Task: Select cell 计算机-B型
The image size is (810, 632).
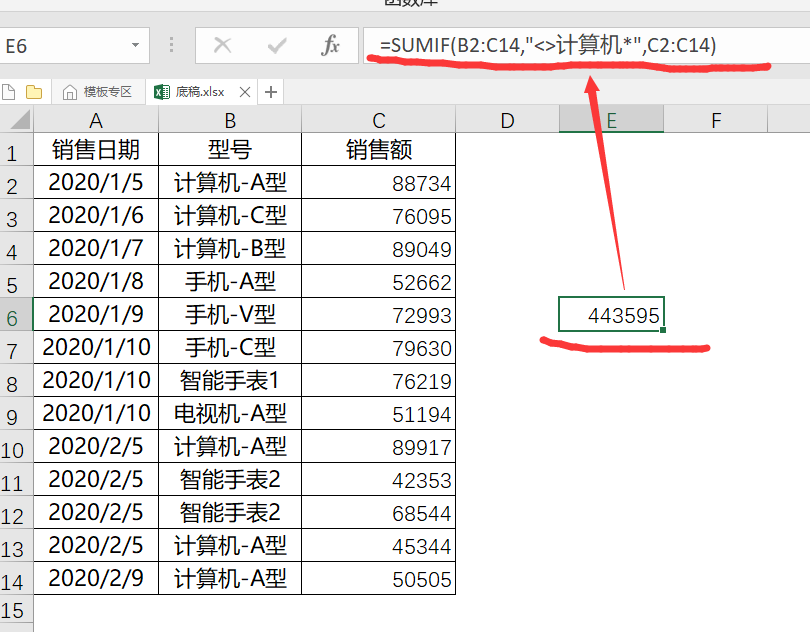Action: (x=230, y=249)
